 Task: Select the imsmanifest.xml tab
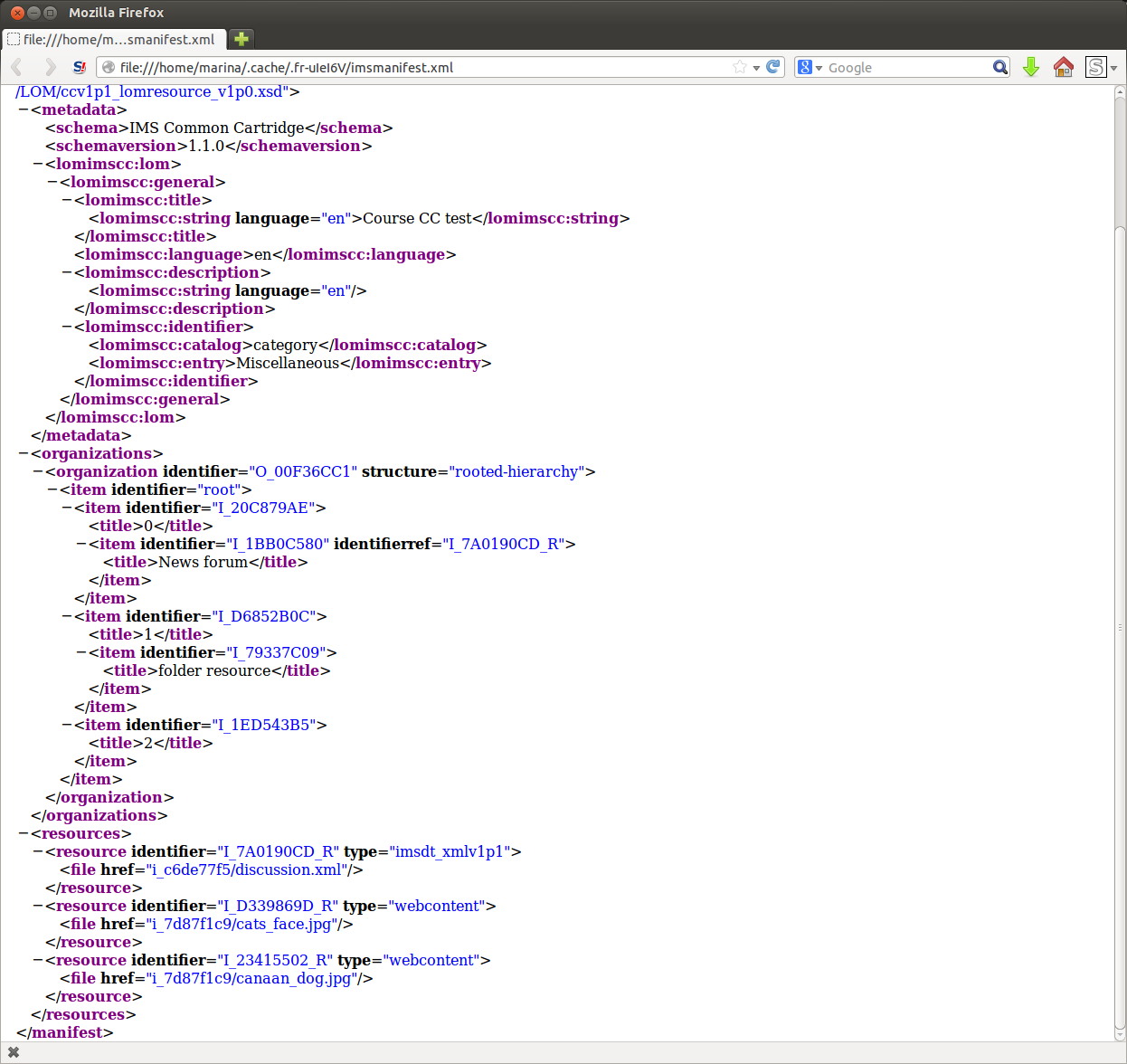114,39
